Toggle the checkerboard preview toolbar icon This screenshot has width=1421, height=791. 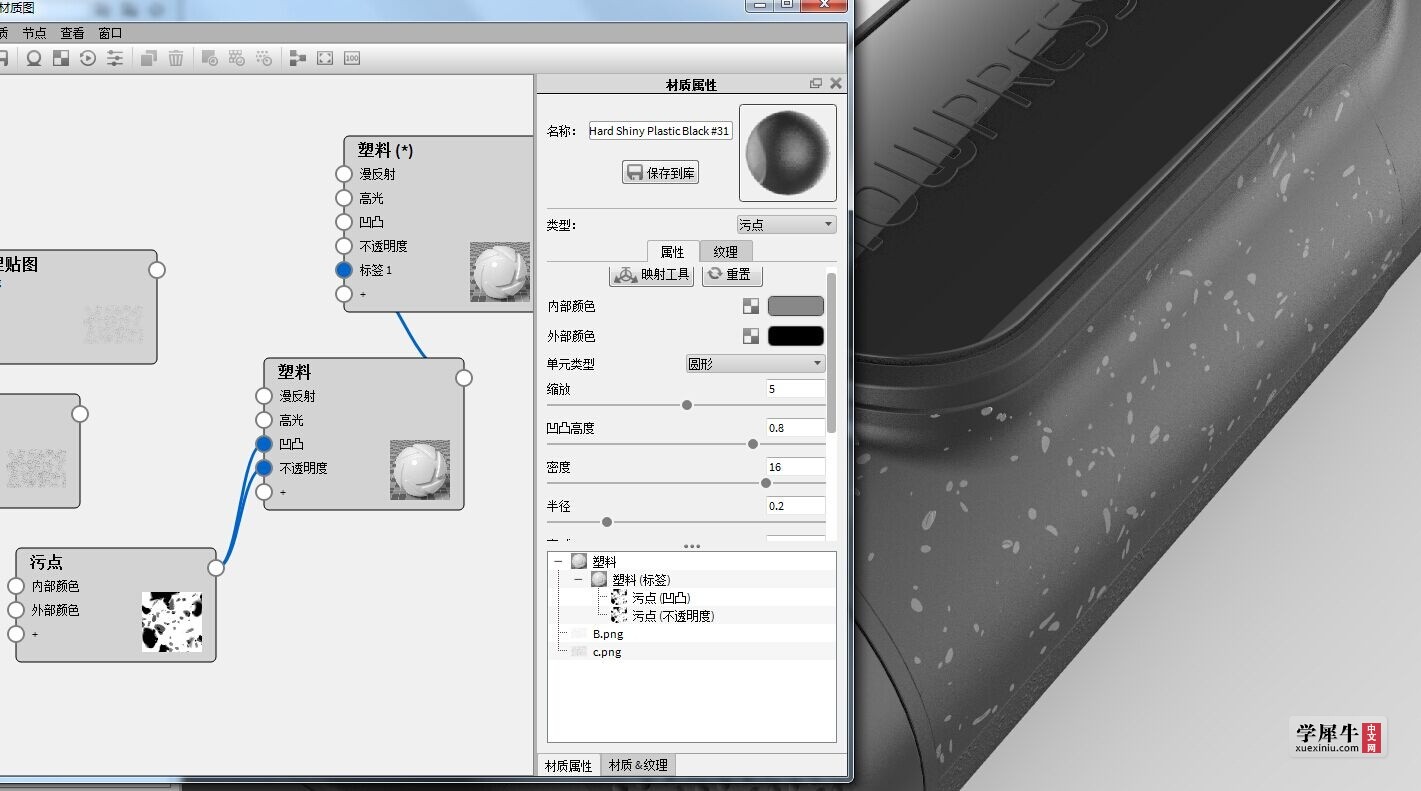pos(61,58)
